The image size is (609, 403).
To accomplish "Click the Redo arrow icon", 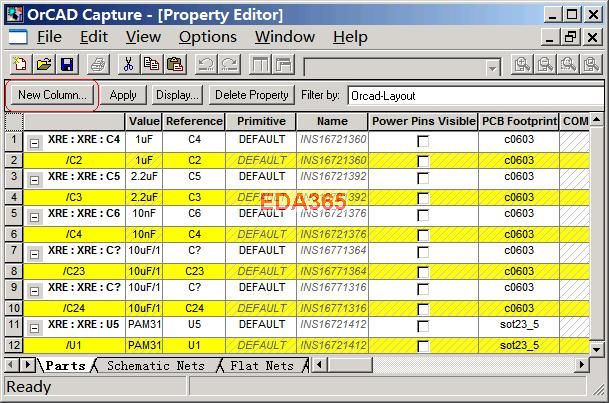I will coord(230,64).
